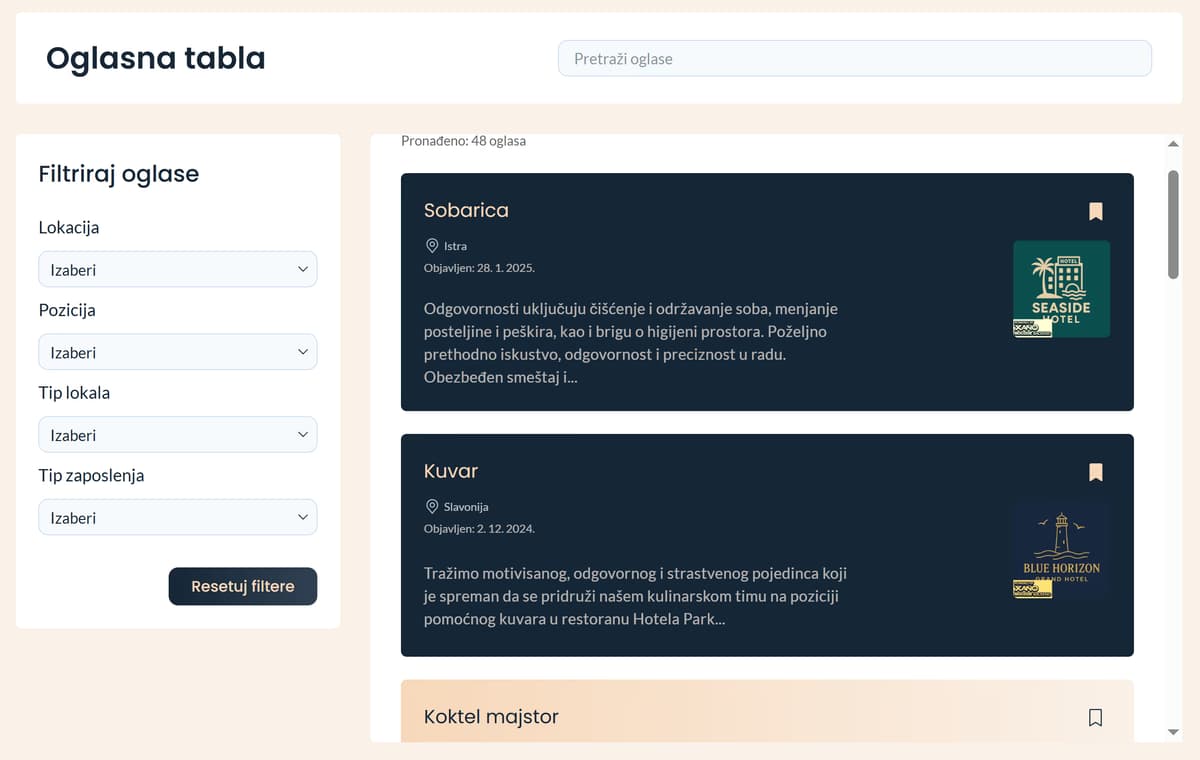Click the listings scrollbar thumb
The width and height of the screenshot is (1200, 760).
pyautogui.click(x=1173, y=224)
